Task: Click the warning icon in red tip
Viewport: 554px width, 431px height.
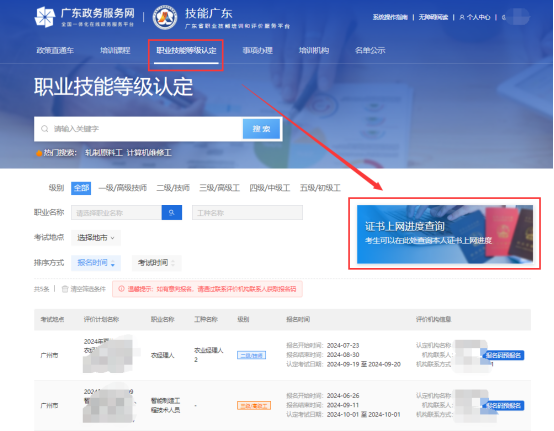Action: pos(121,289)
